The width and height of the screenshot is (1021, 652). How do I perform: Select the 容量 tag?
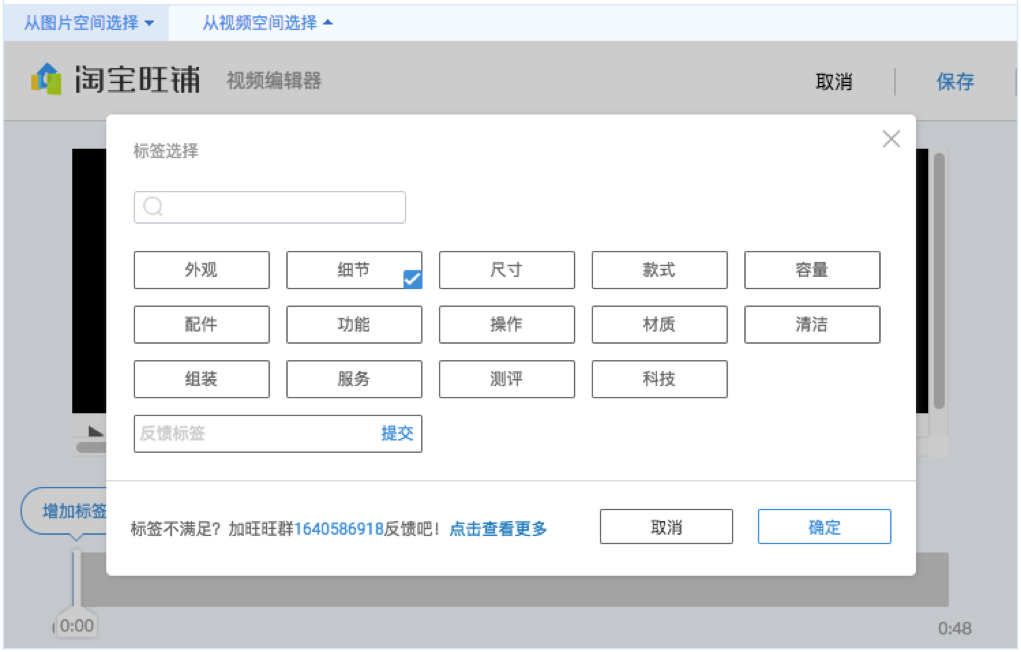pyautogui.click(x=812, y=270)
